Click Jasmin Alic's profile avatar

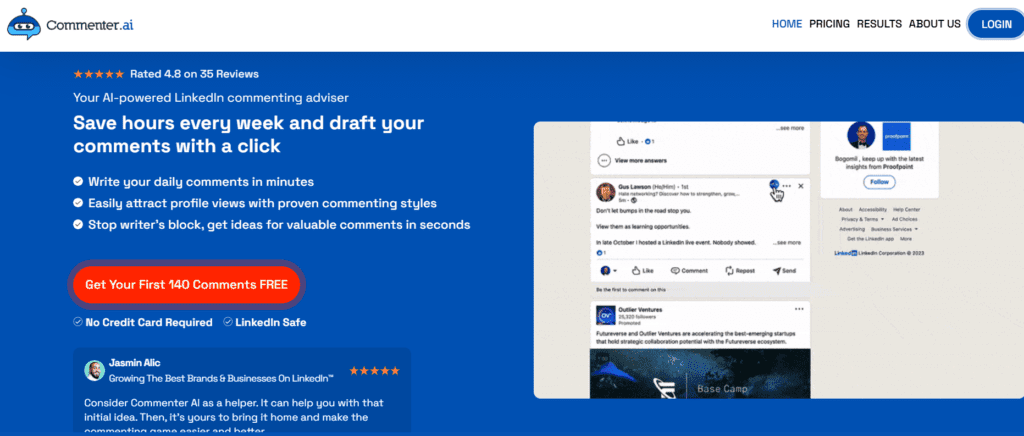95,370
